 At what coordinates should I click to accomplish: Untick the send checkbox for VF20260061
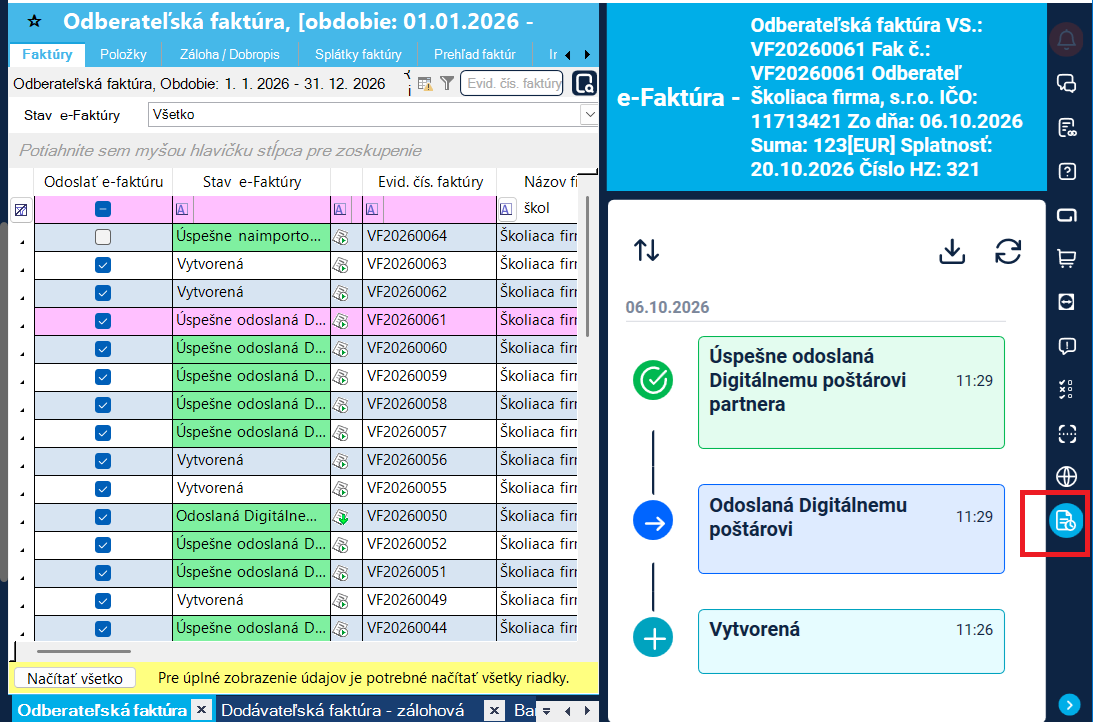click(103, 321)
